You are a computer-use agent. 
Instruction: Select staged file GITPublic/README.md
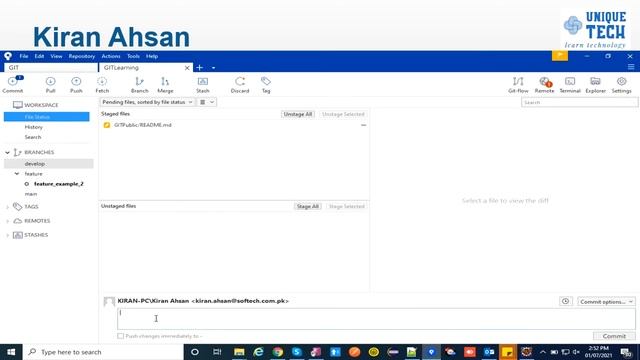142,125
